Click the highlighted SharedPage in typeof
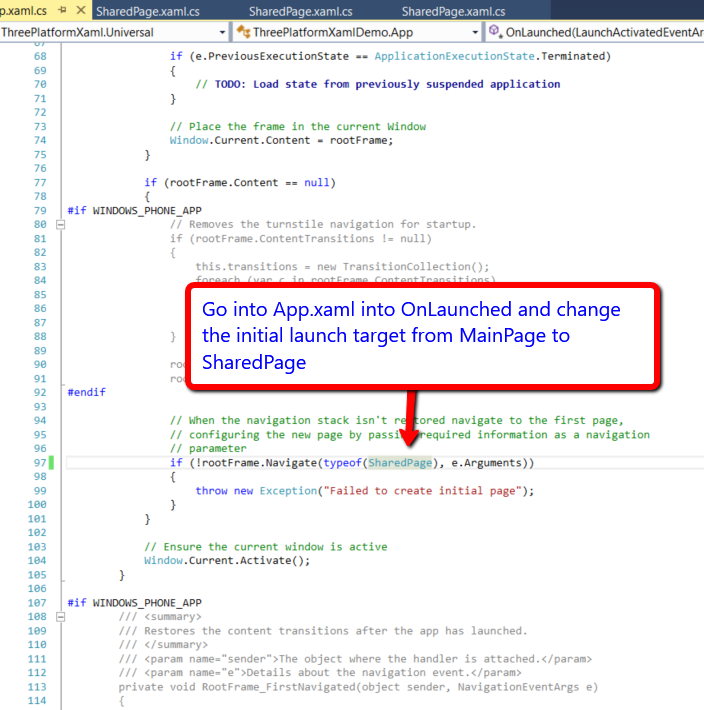Screen dimensions: 704x710 pyautogui.click(x=400, y=463)
